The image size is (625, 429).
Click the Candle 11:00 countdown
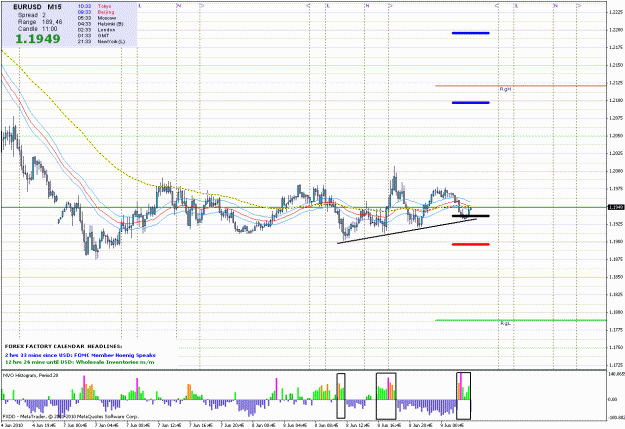coord(37,29)
